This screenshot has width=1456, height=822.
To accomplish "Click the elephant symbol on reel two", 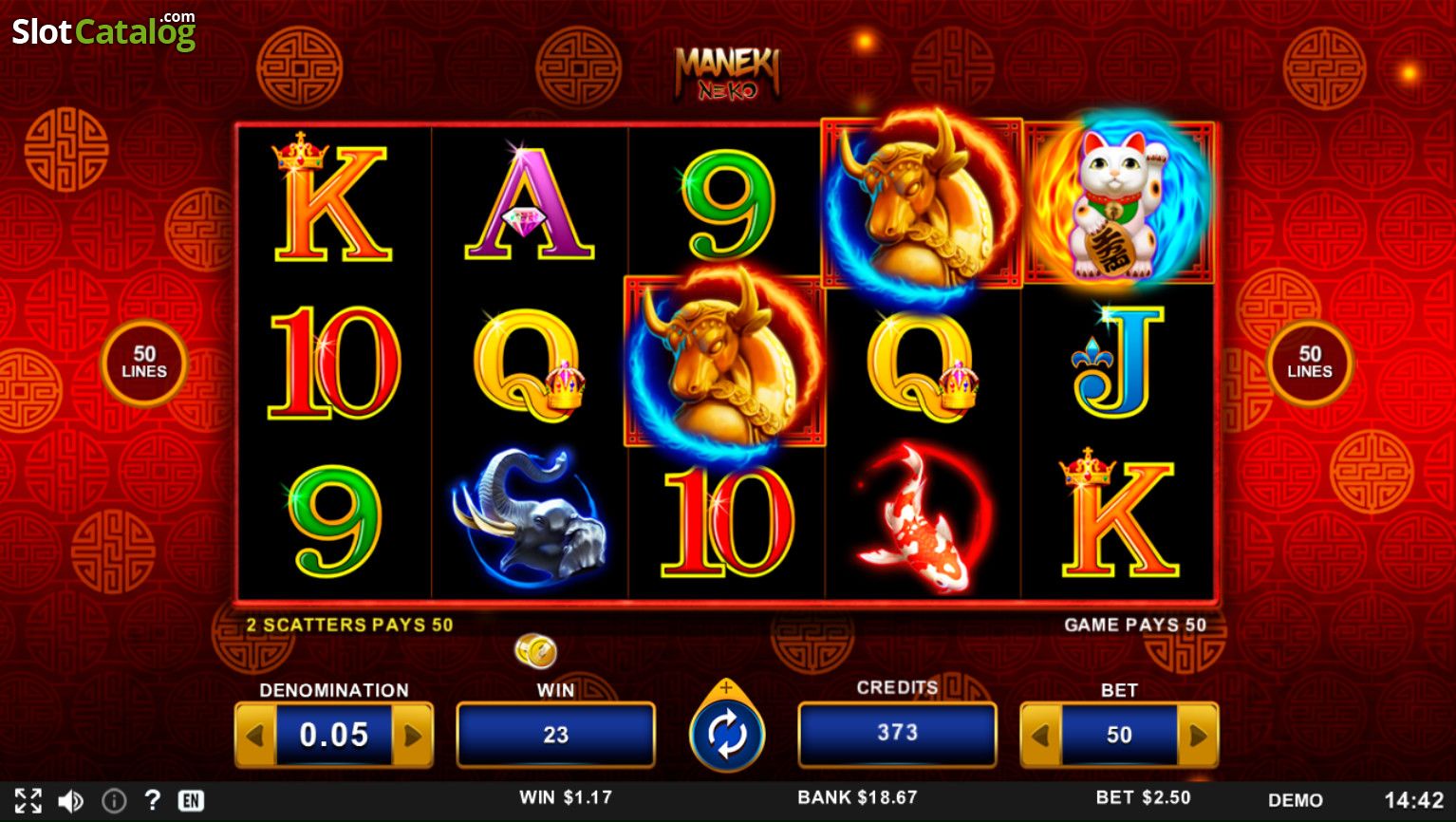I will (531, 517).
